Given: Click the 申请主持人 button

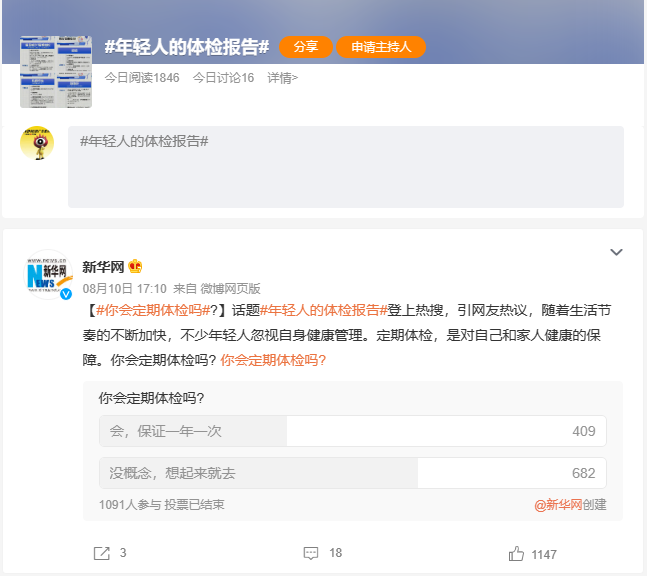Looking at the screenshot, I should [x=381, y=47].
